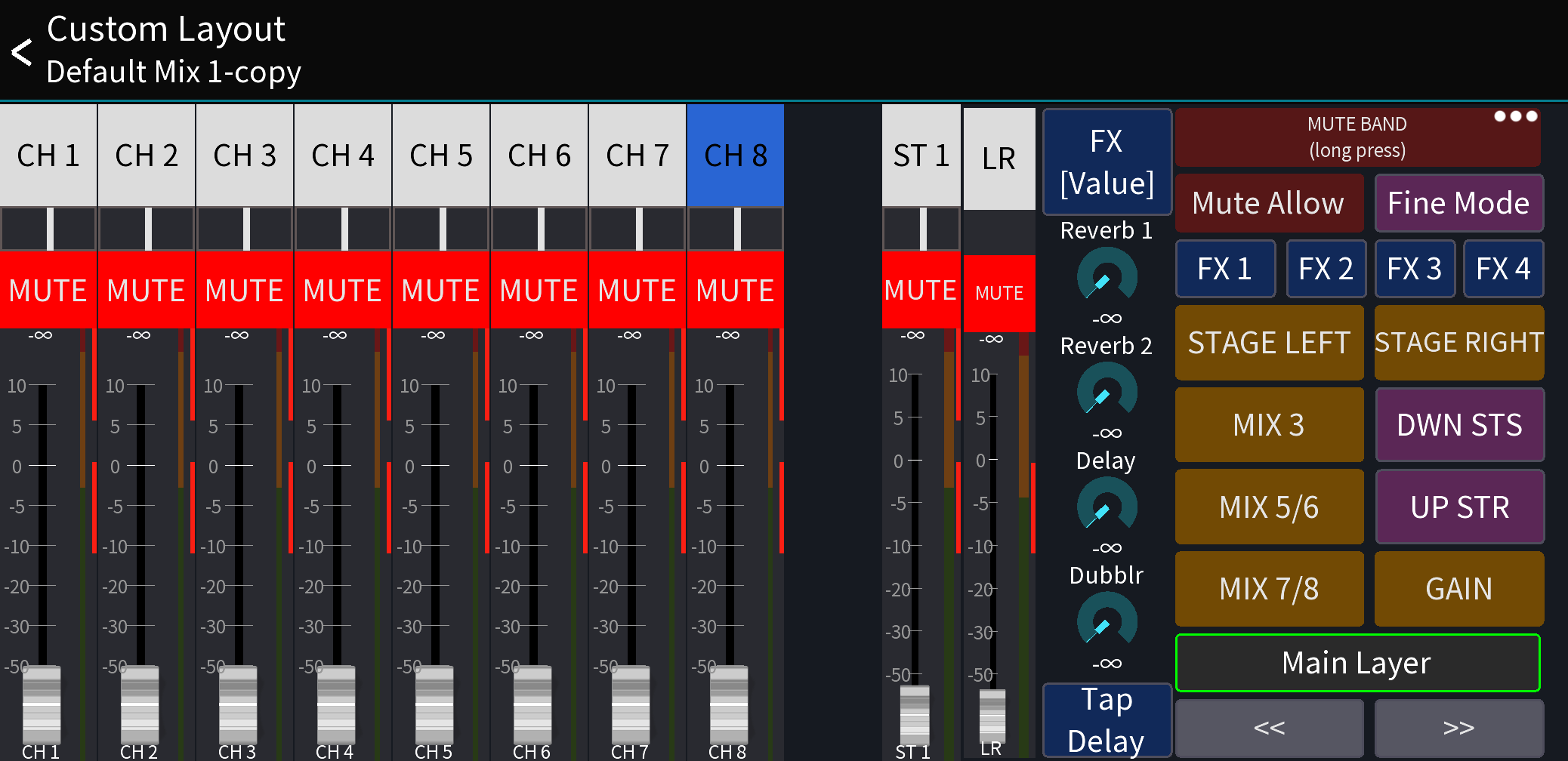Select the MIX 7/8 send

[1268, 588]
